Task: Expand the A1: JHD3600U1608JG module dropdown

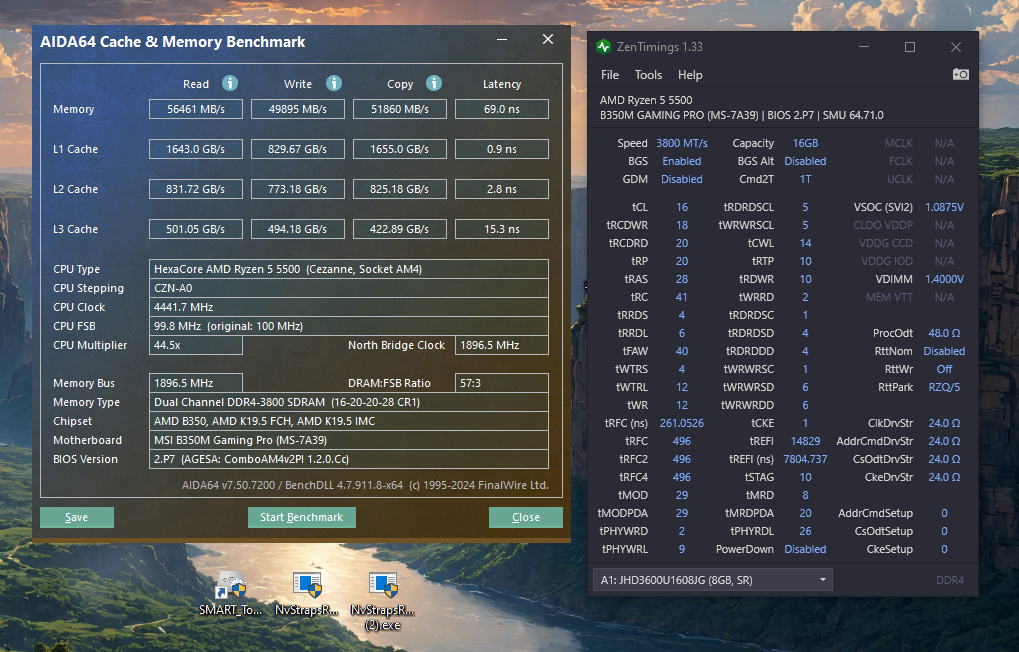Action: click(x=712, y=580)
